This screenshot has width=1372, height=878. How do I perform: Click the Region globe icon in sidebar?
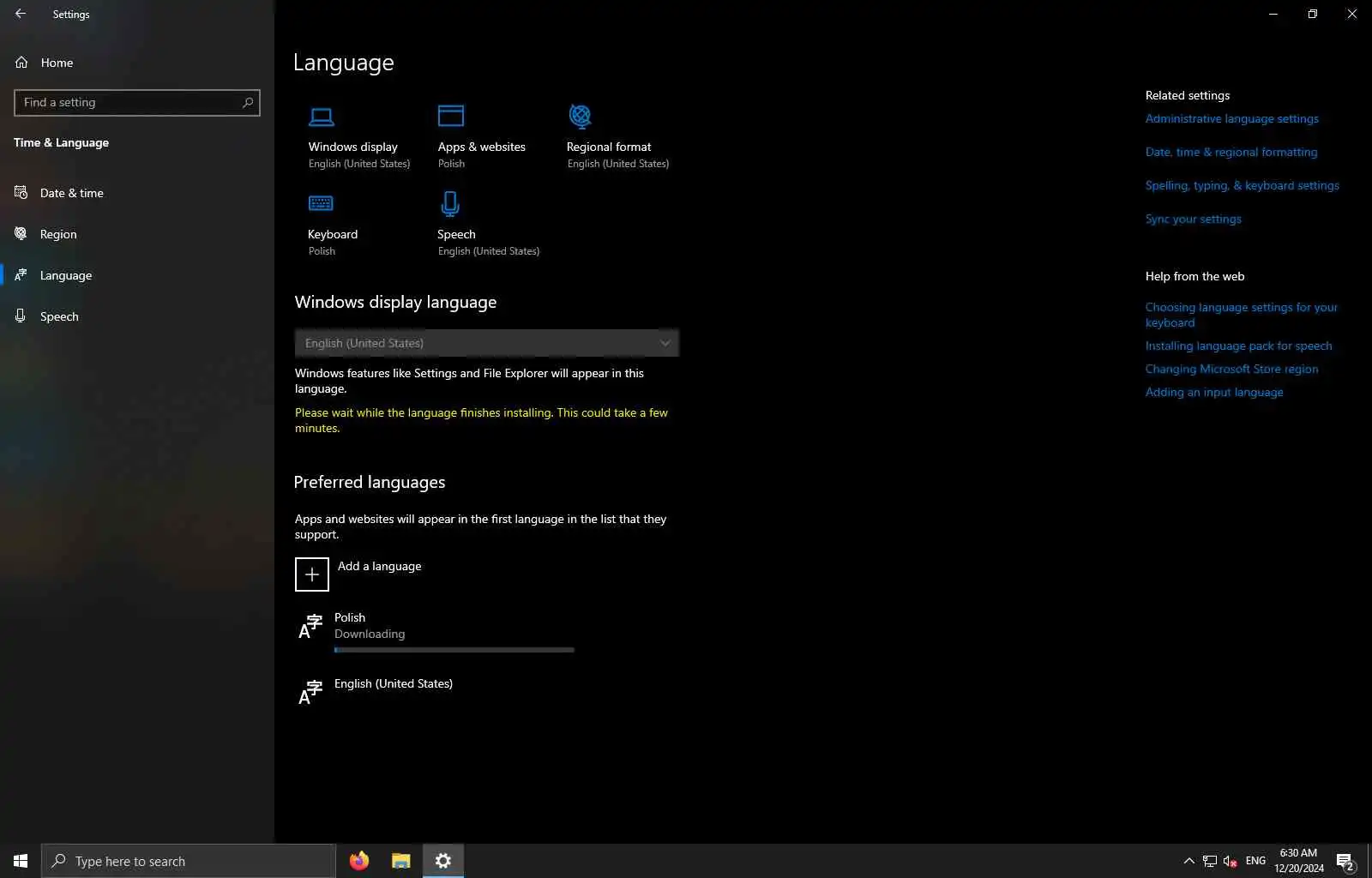pos(21,234)
